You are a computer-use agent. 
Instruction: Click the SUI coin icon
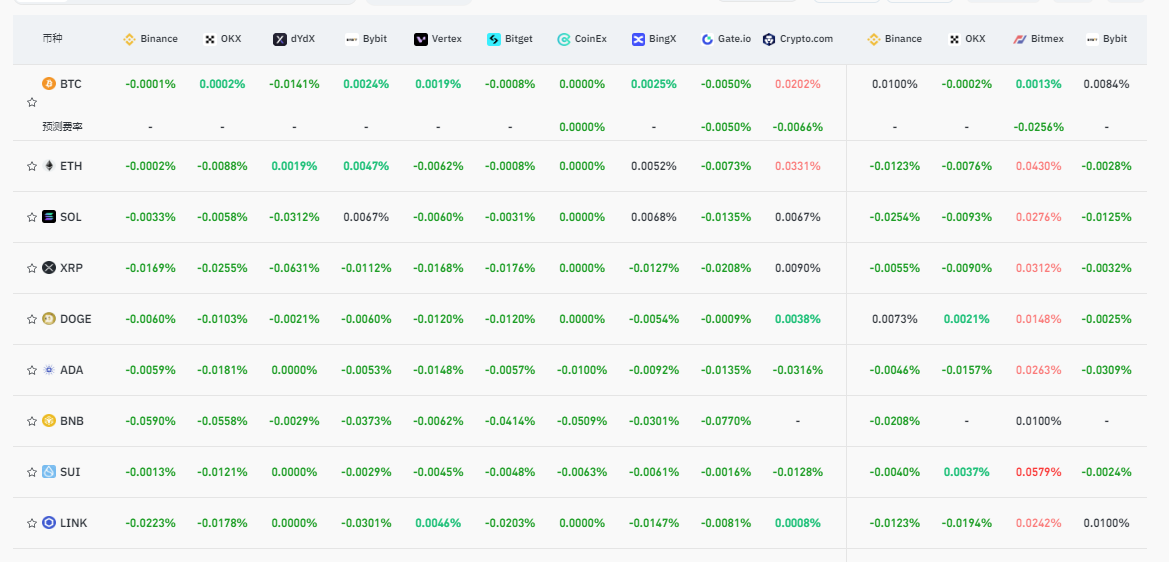click(x=49, y=472)
